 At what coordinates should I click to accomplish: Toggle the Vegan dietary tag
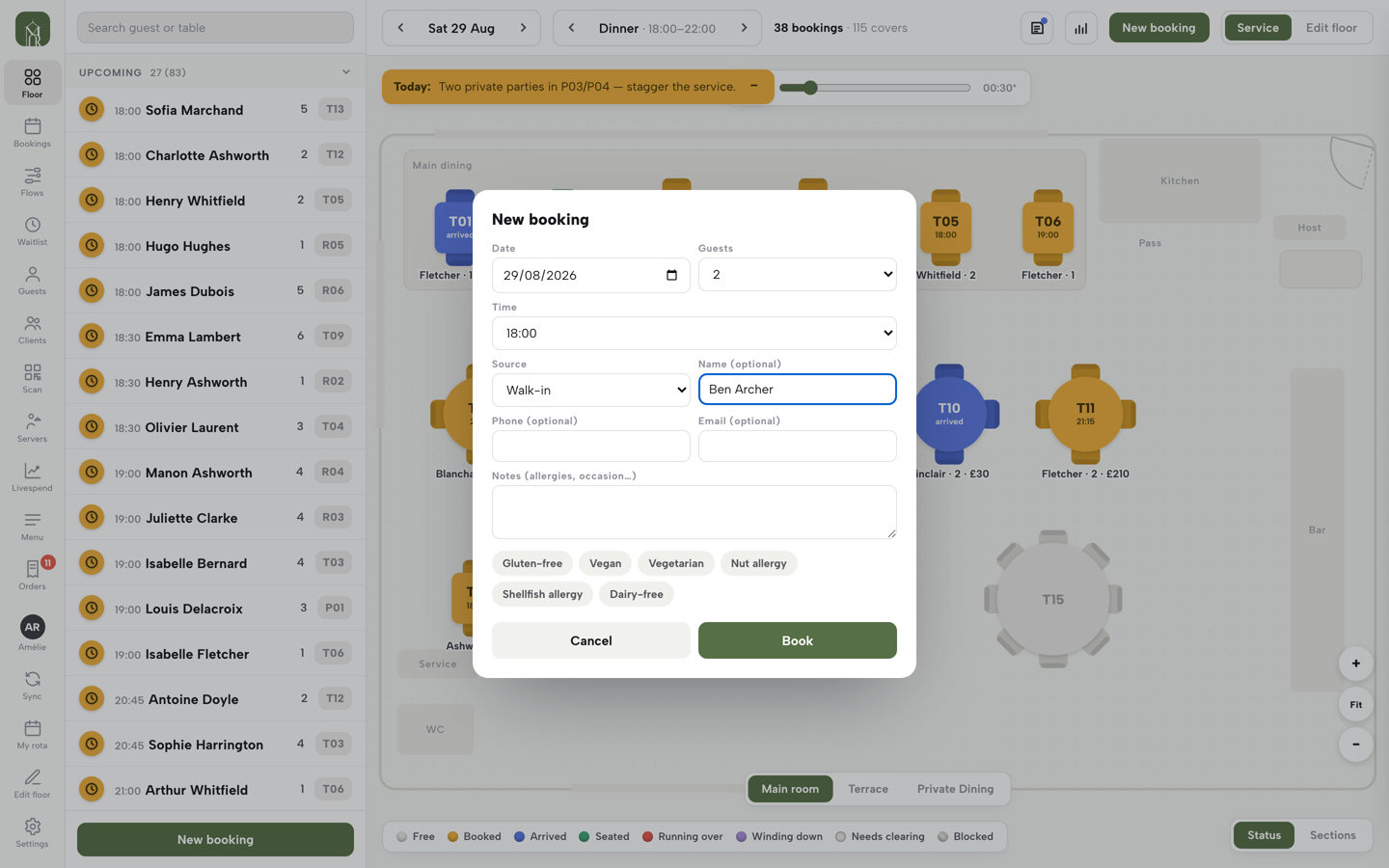[x=606, y=563]
